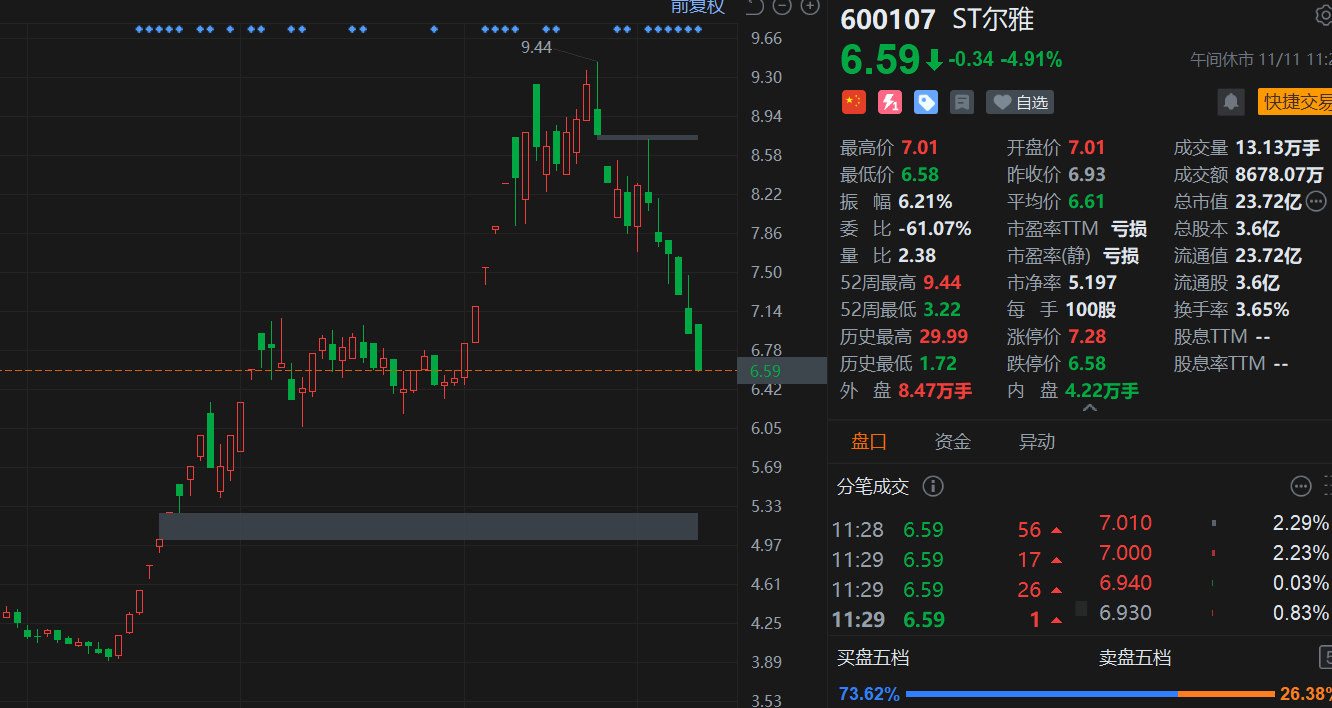Click the chart zoom-in plus icon
Image resolution: width=1332 pixels, height=708 pixels.
tap(809, 8)
